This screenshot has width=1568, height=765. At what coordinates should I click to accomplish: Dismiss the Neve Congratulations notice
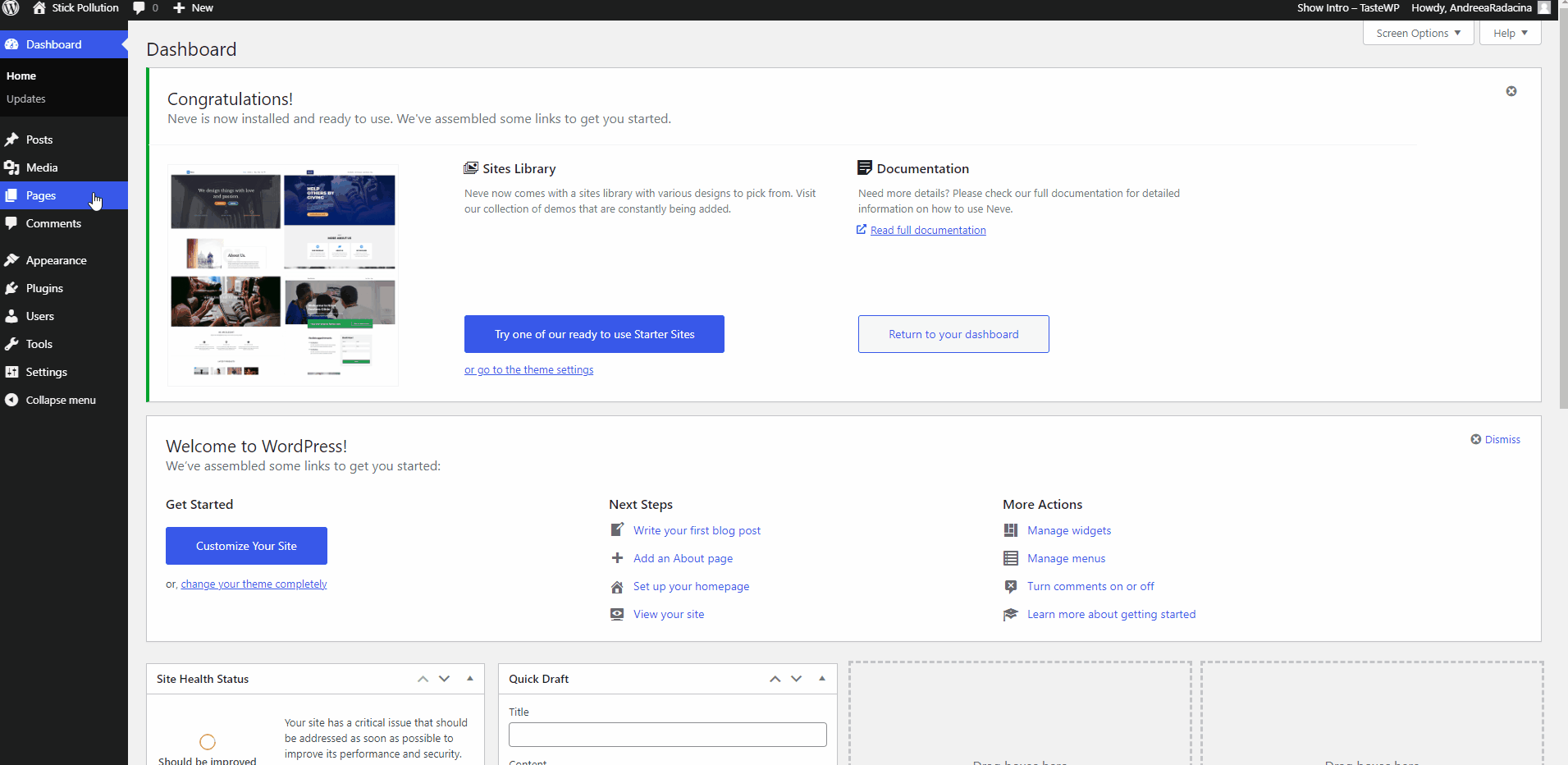pyautogui.click(x=1511, y=91)
